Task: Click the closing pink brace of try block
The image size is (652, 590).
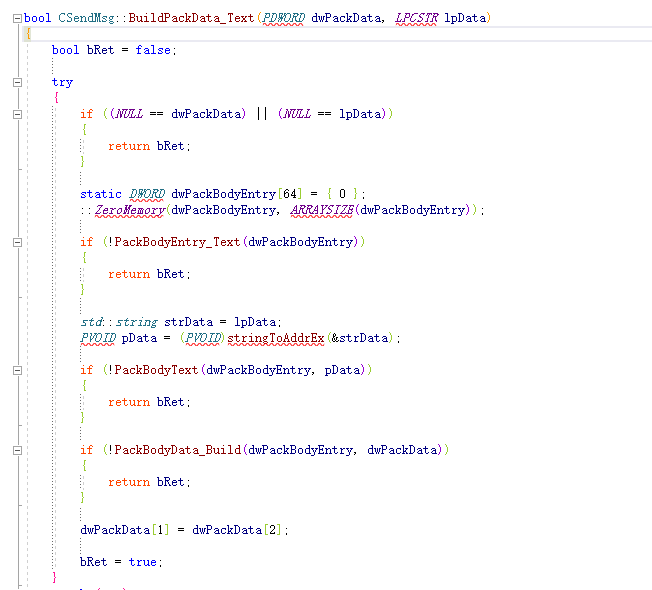Action: pos(54,578)
